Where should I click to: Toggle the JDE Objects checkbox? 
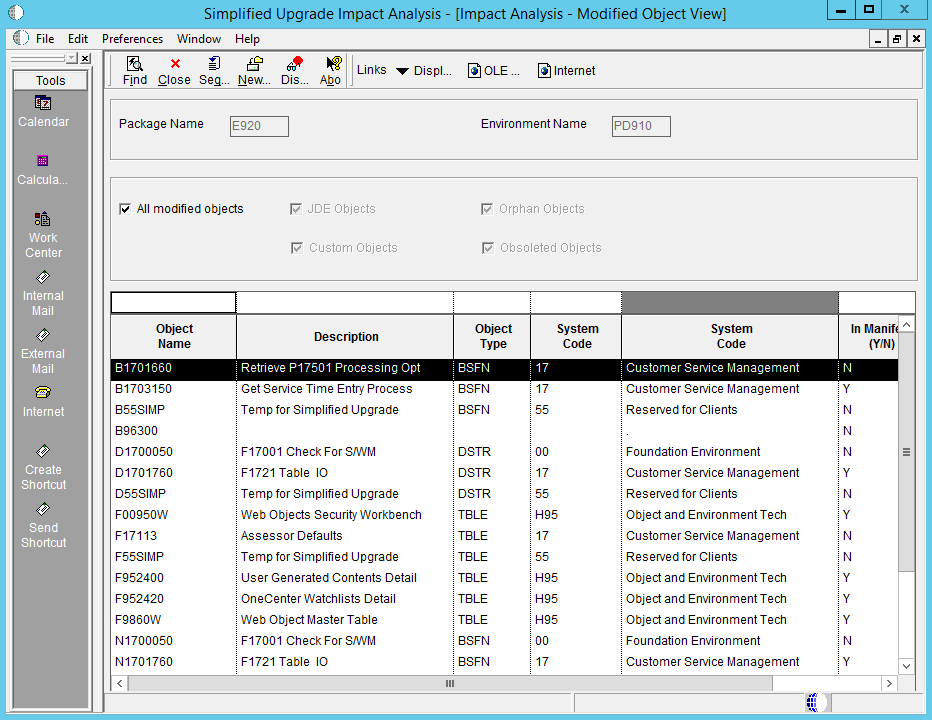[296, 209]
